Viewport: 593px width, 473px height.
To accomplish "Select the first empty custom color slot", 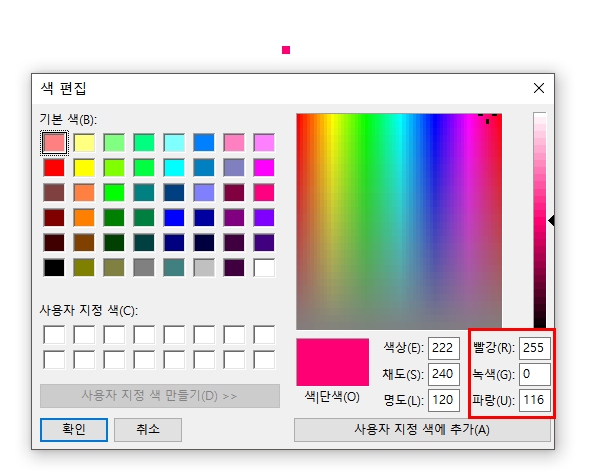I will coord(54,335).
